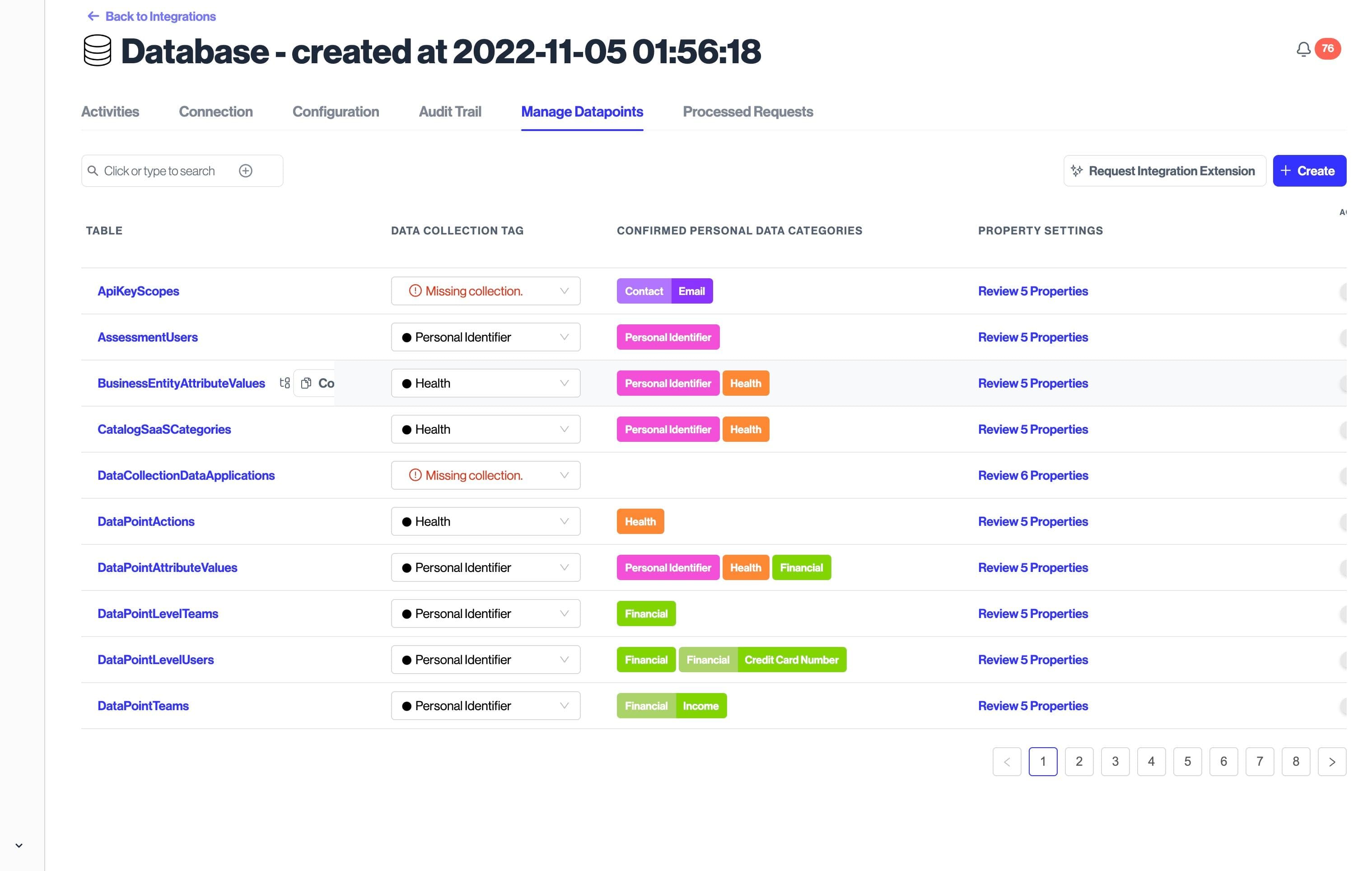This screenshot has width=1372, height=871.
Task: Open the DataPointActions Health tag dropdown
Action: tap(485, 522)
